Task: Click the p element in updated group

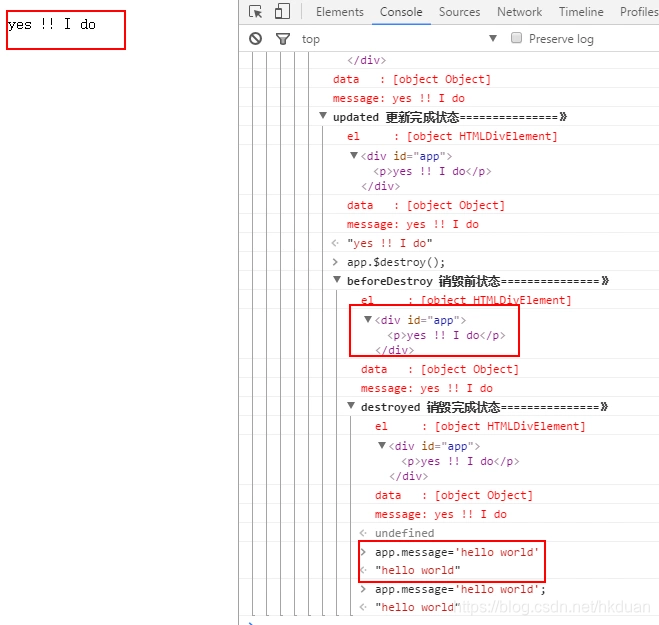Action: click(432, 171)
